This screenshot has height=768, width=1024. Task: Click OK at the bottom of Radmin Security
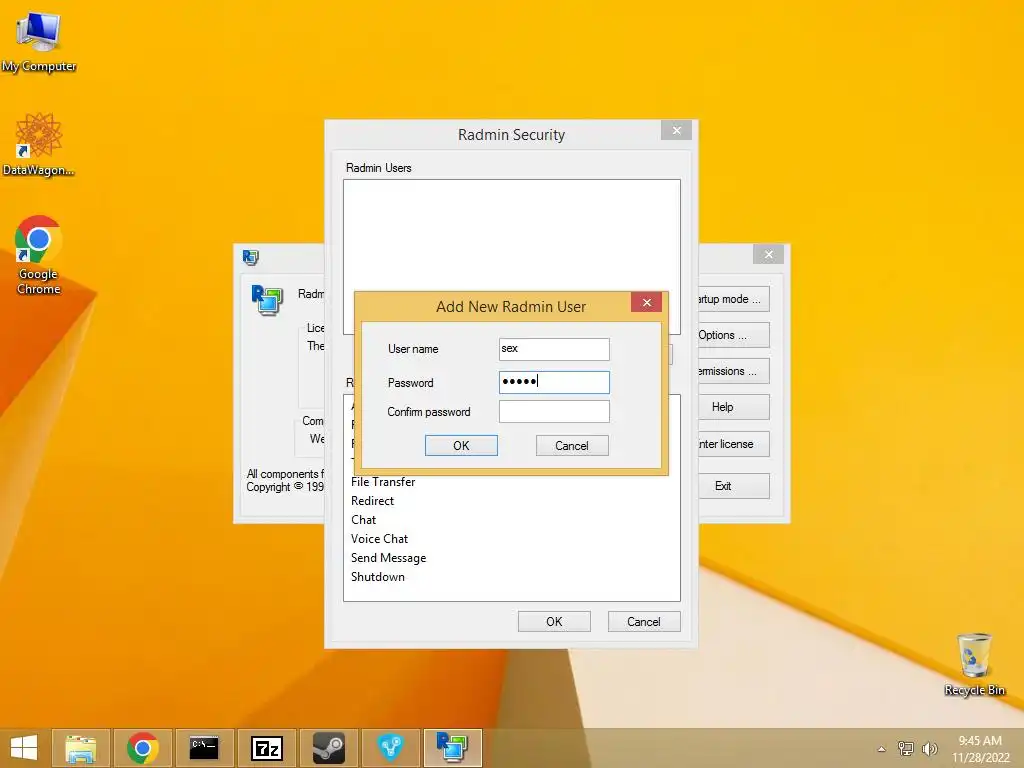tap(554, 622)
